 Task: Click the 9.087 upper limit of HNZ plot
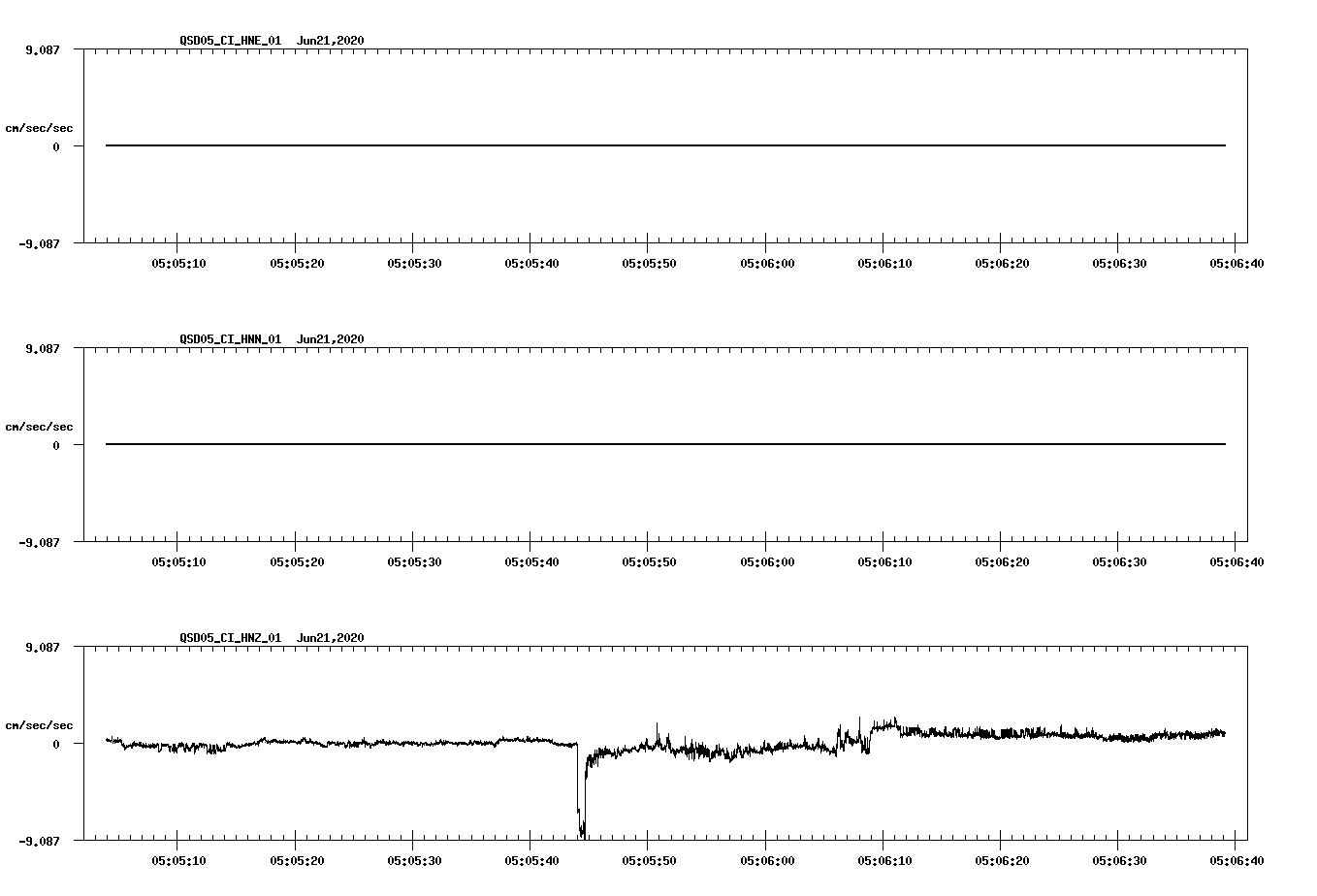click(x=43, y=647)
